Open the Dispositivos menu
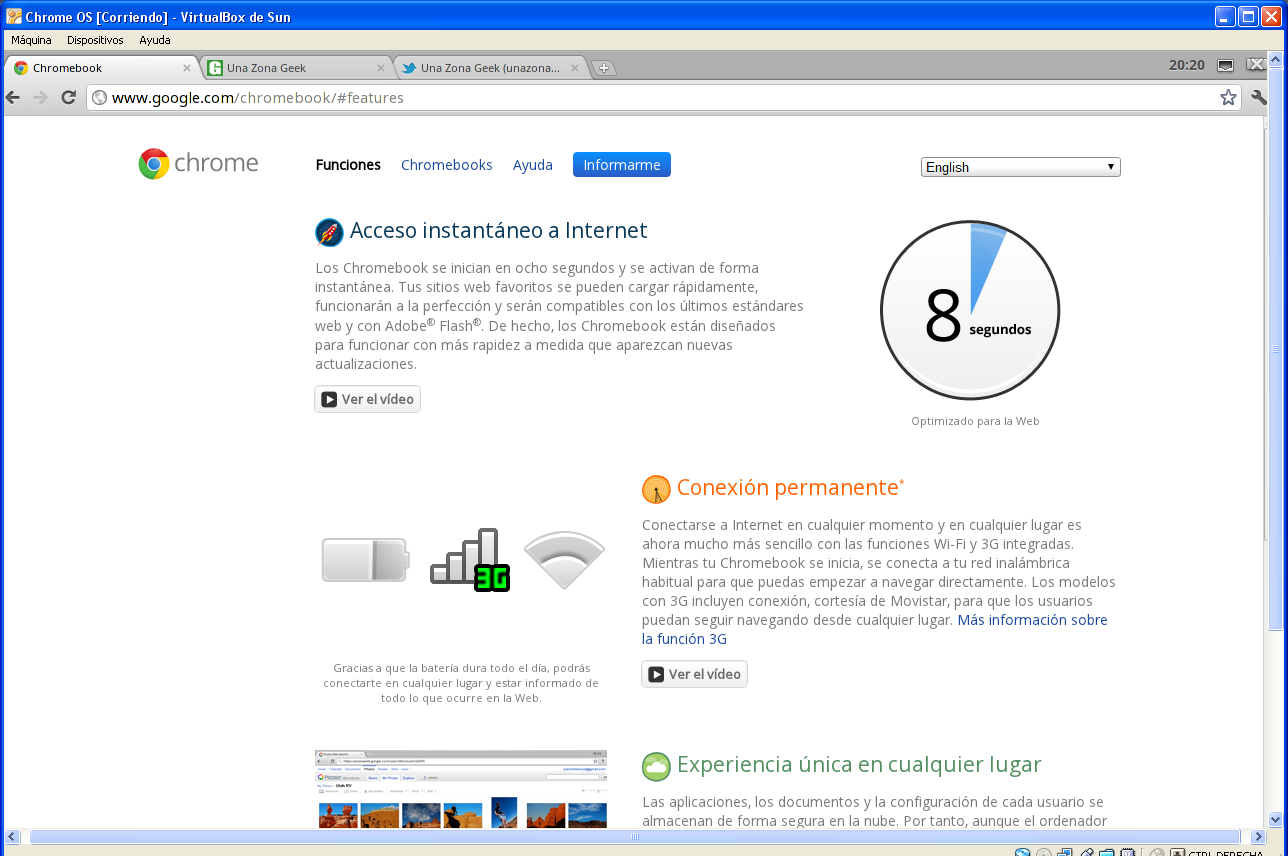 coord(95,40)
